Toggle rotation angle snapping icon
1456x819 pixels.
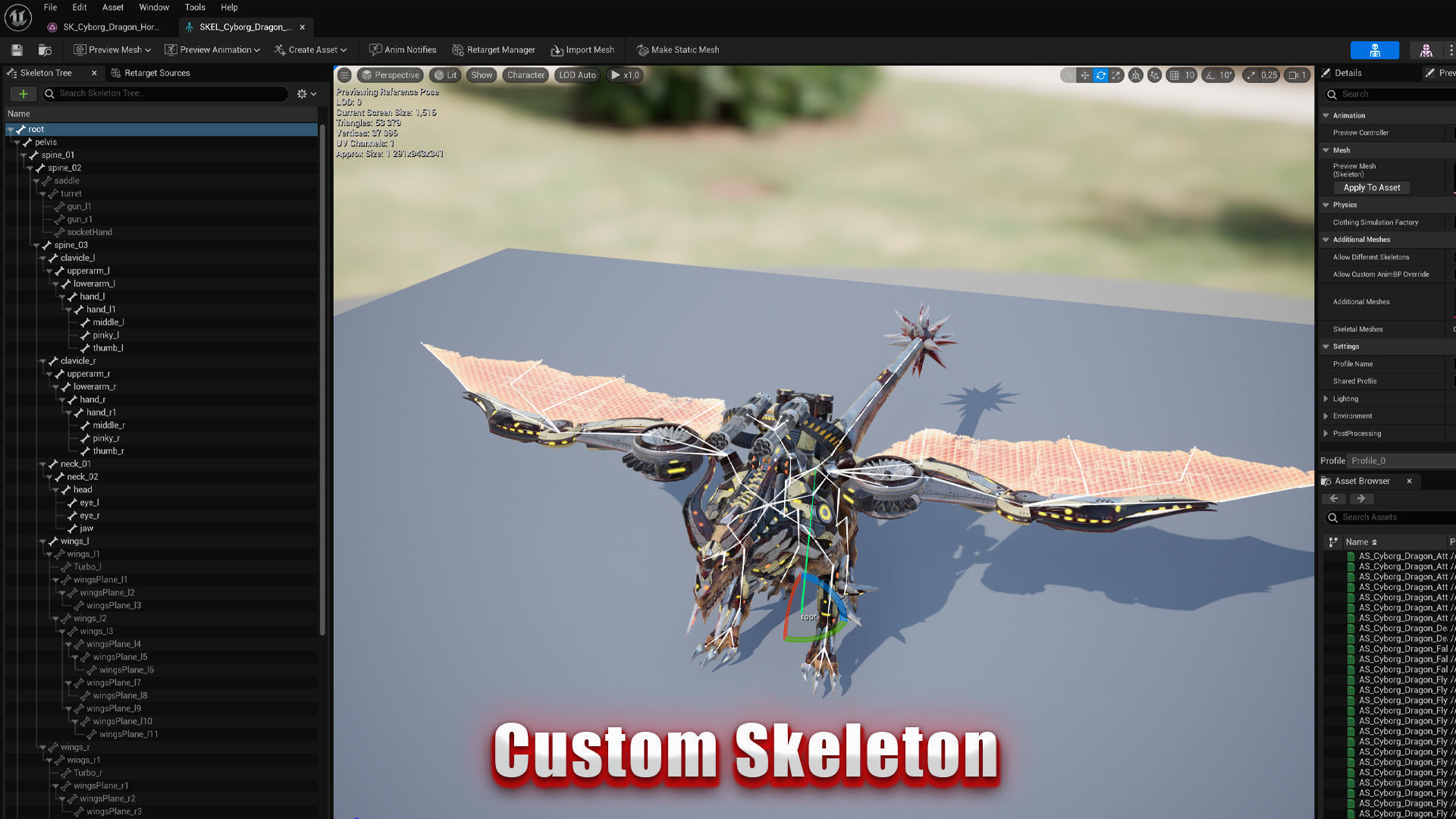pos(1210,75)
